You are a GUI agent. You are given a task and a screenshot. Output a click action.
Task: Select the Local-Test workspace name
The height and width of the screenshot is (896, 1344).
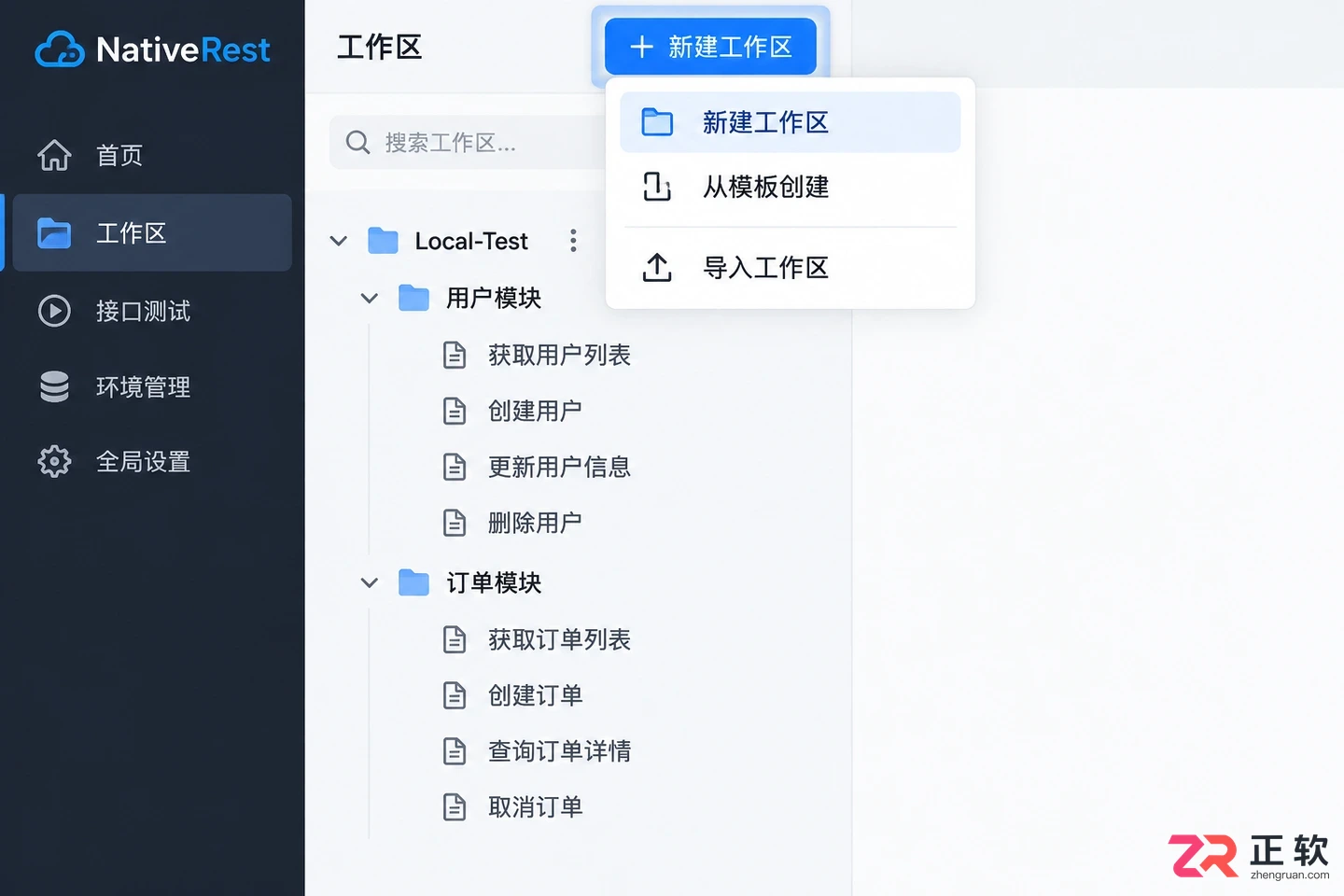point(471,241)
